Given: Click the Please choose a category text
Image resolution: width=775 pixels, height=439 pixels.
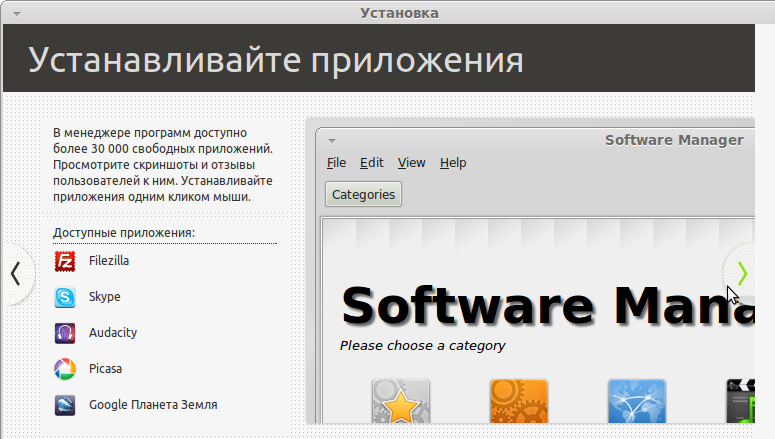Looking at the screenshot, I should 423,346.
